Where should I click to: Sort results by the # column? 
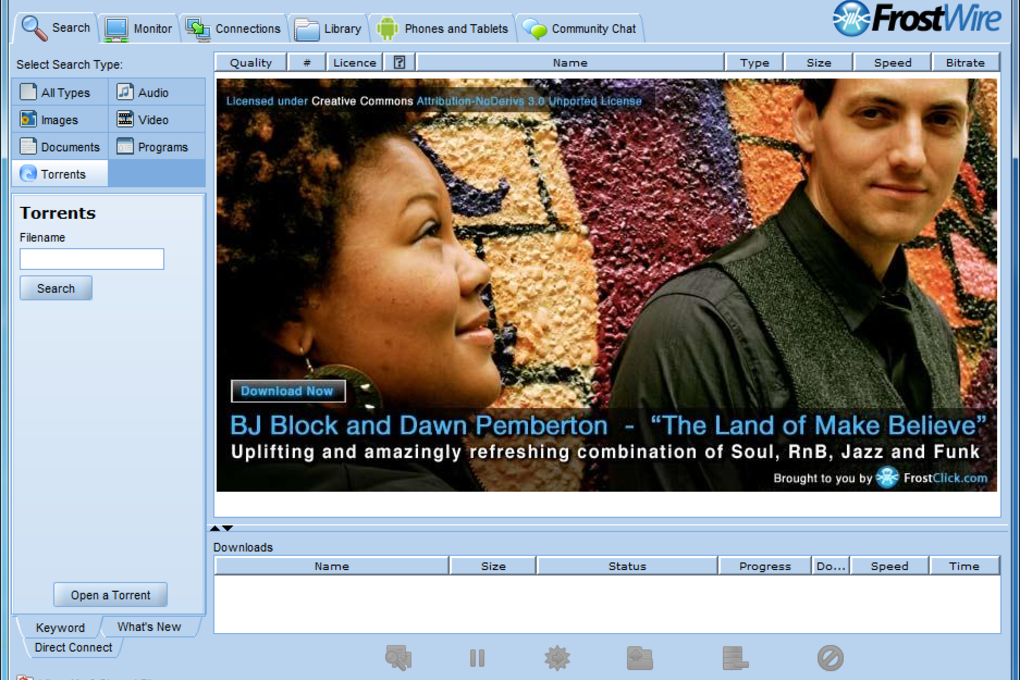coord(306,62)
